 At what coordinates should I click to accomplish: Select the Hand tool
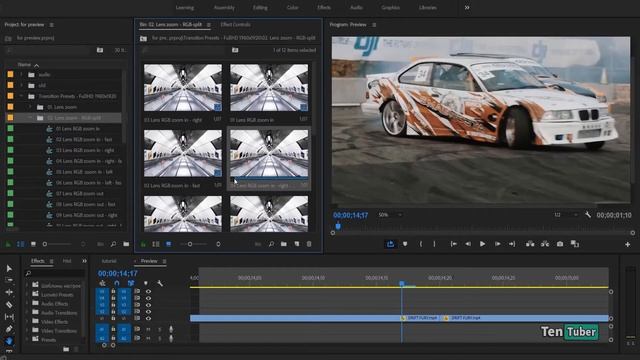[9, 340]
